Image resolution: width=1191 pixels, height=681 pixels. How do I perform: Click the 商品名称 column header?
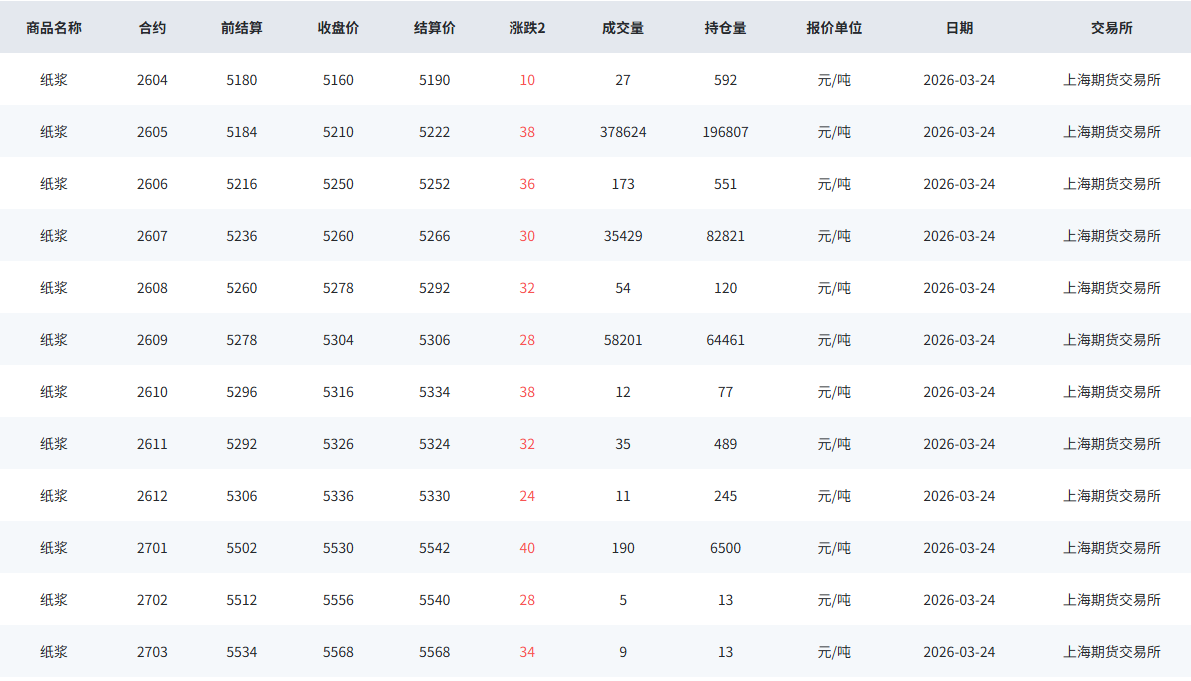click(x=54, y=28)
